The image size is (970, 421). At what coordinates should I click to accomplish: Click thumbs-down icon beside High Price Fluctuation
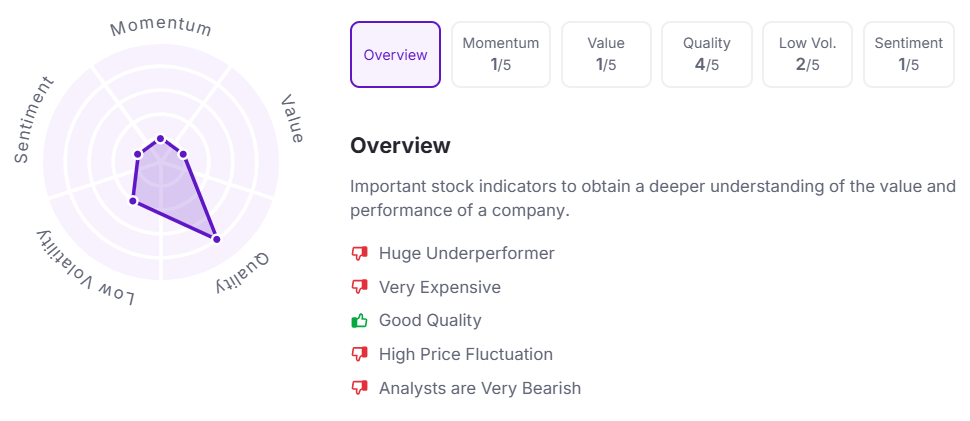click(360, 354)
